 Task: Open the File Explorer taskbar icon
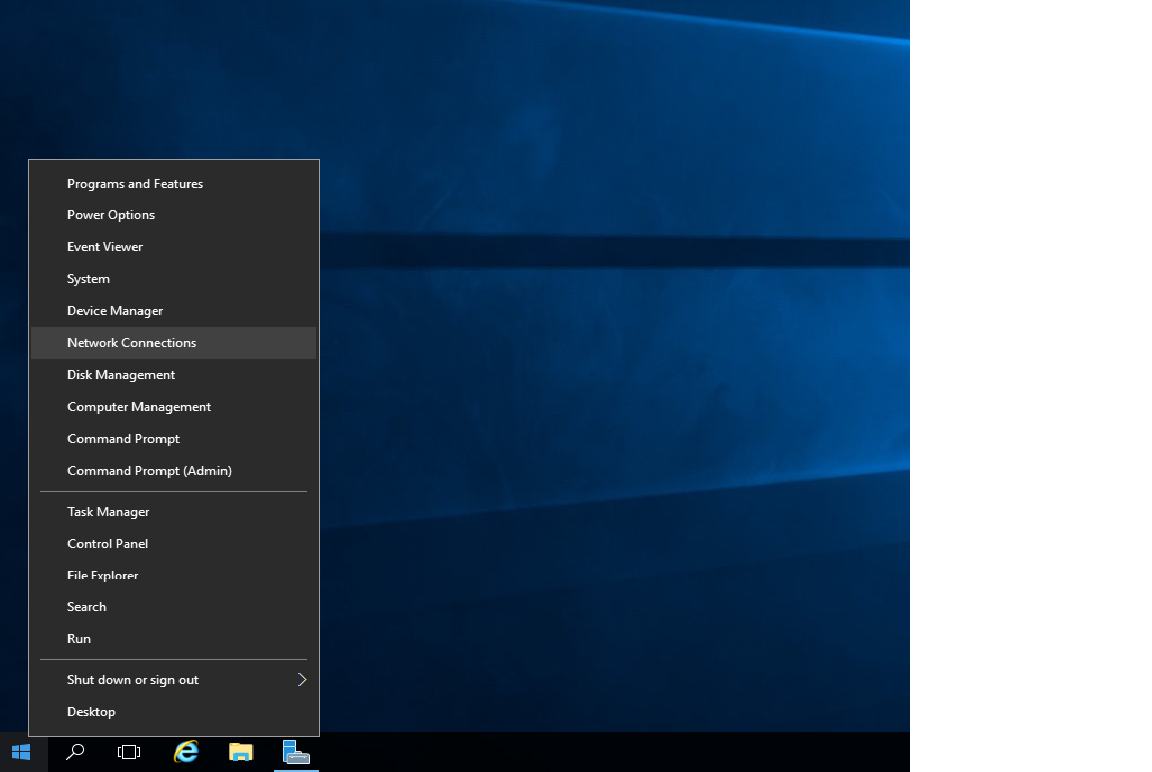click(241, 752)
